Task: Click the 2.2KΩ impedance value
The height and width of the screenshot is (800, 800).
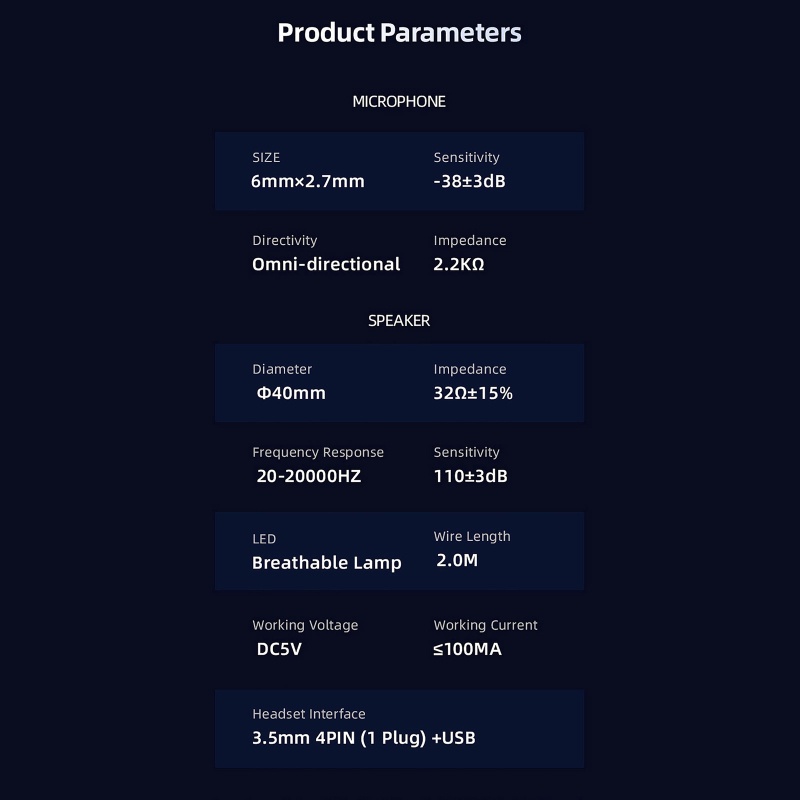Action: click(459, 264)
